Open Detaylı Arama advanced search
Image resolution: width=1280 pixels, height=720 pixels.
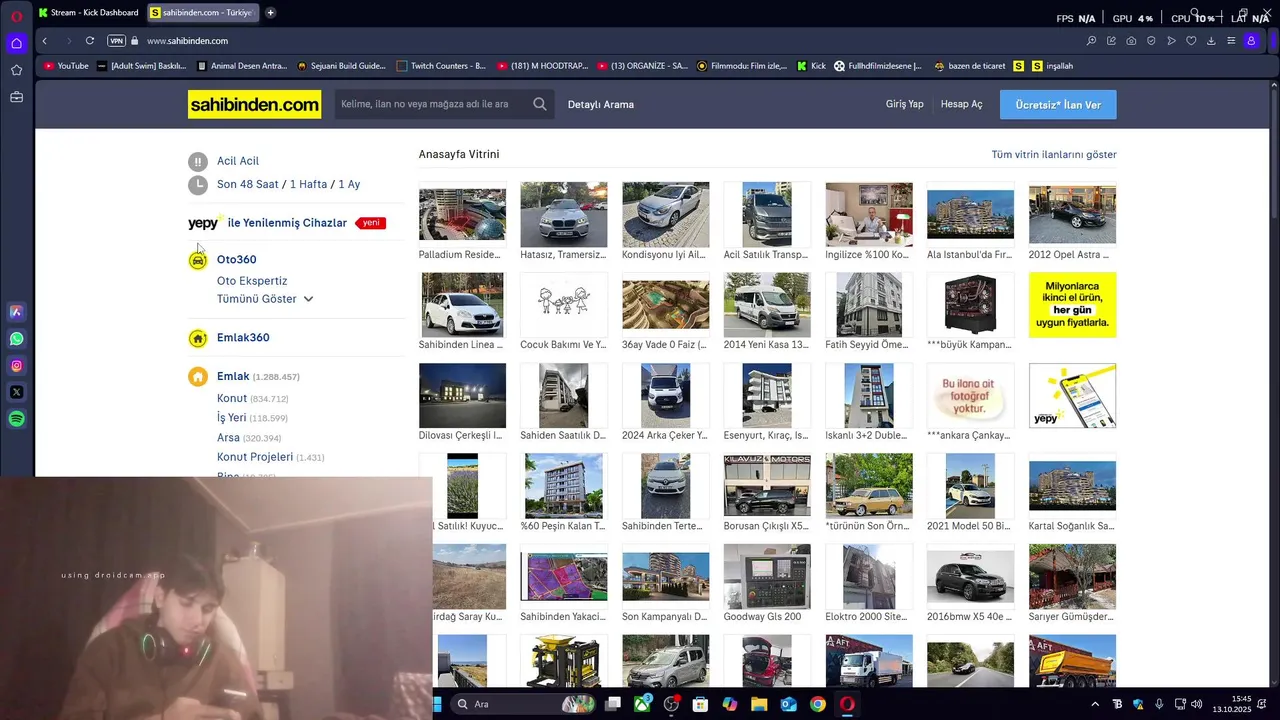pos(601,104)
